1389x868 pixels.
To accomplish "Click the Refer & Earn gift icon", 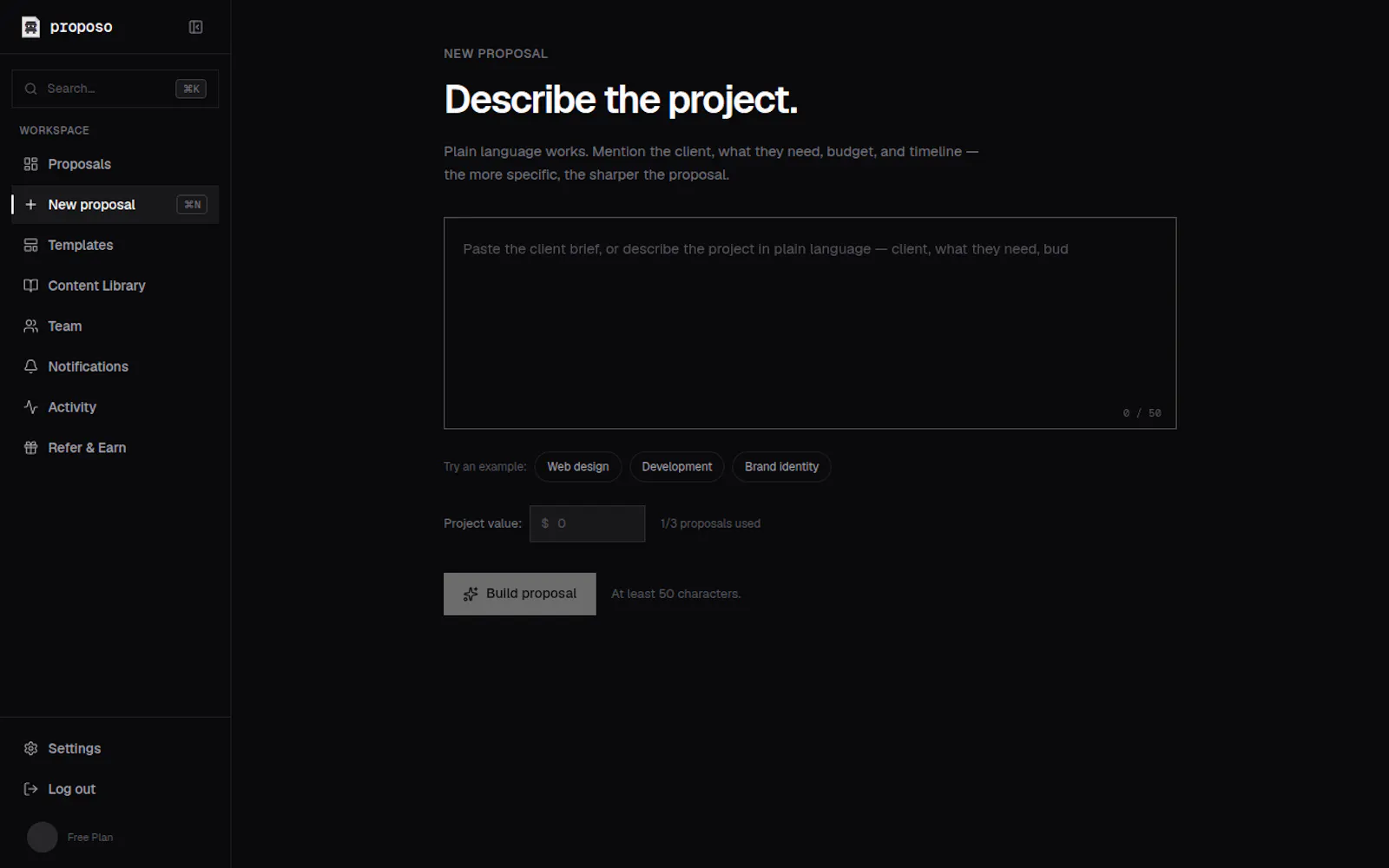I will click(31, 448).
